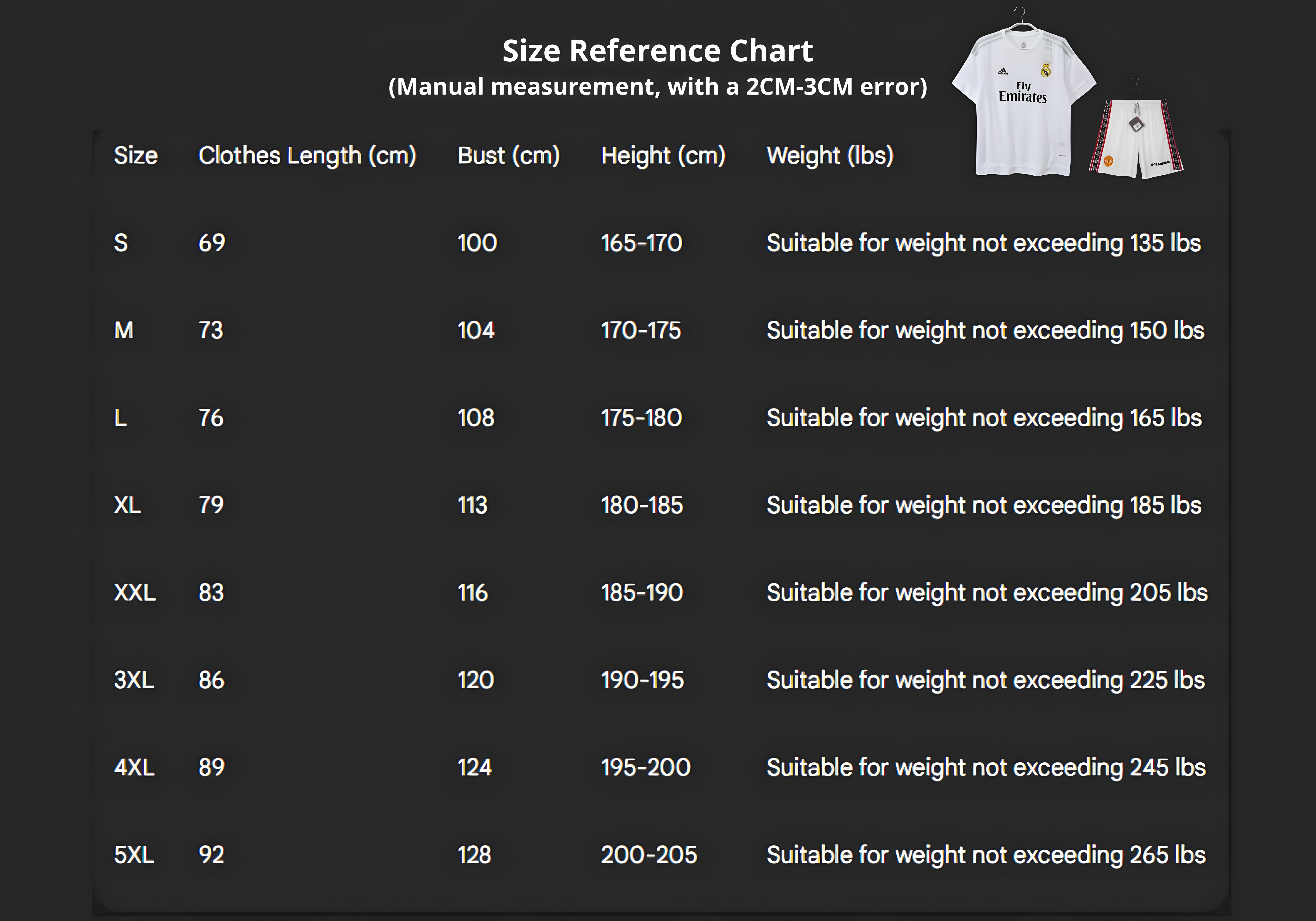Click the Size column header

point(136,155)
